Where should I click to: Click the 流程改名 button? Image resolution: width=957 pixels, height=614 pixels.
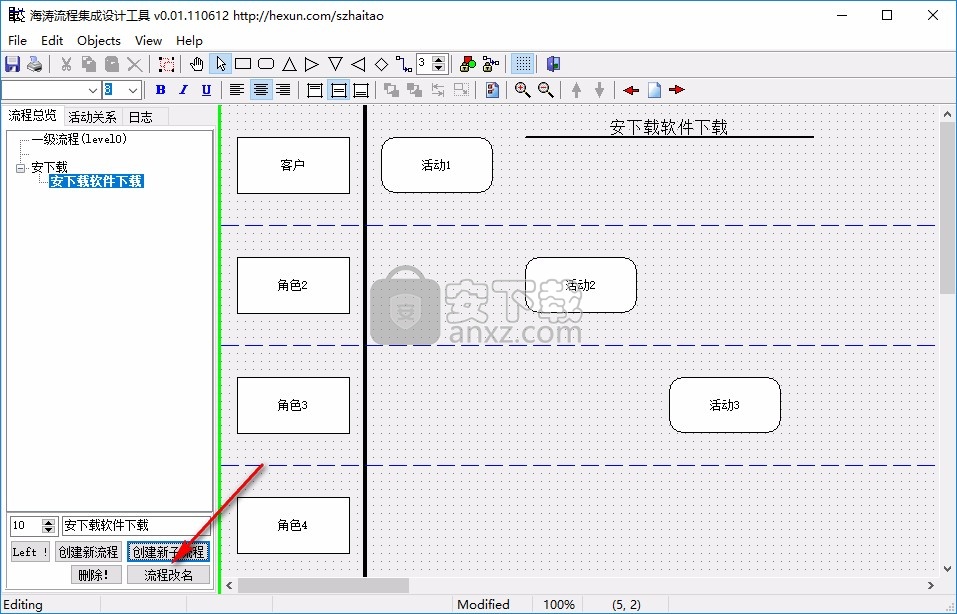(x=168, y=575)
